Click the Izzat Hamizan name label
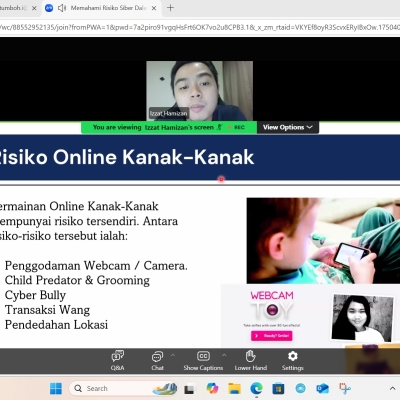This screenshot has width=400, height=400. (169, 113)
